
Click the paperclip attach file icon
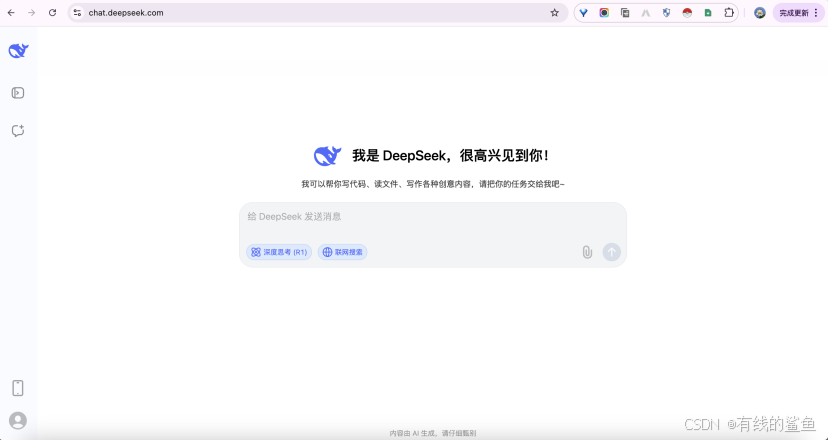pyautogui.click(x=587, y=252)
